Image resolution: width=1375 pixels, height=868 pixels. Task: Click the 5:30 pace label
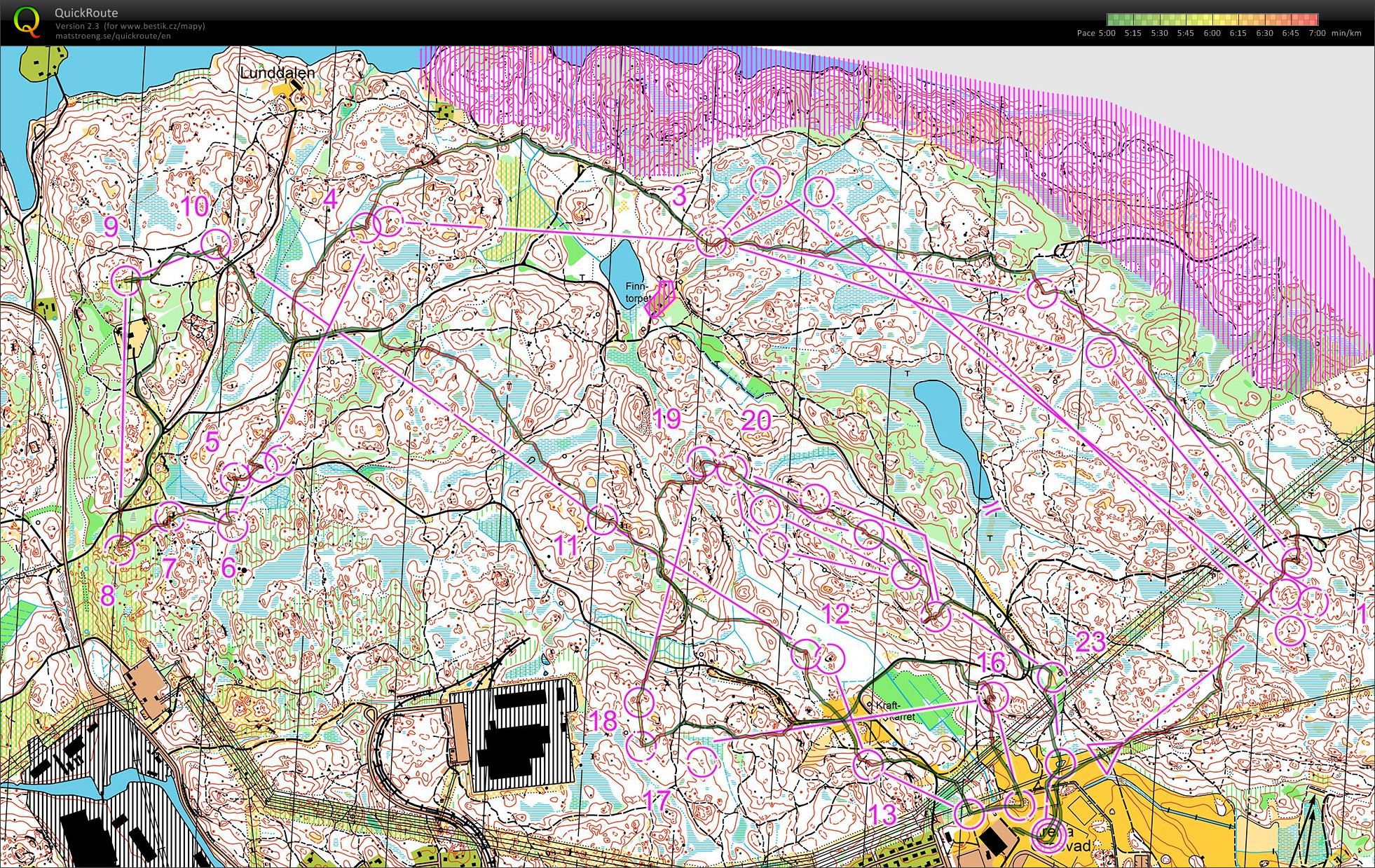[x=1159, y=33]
